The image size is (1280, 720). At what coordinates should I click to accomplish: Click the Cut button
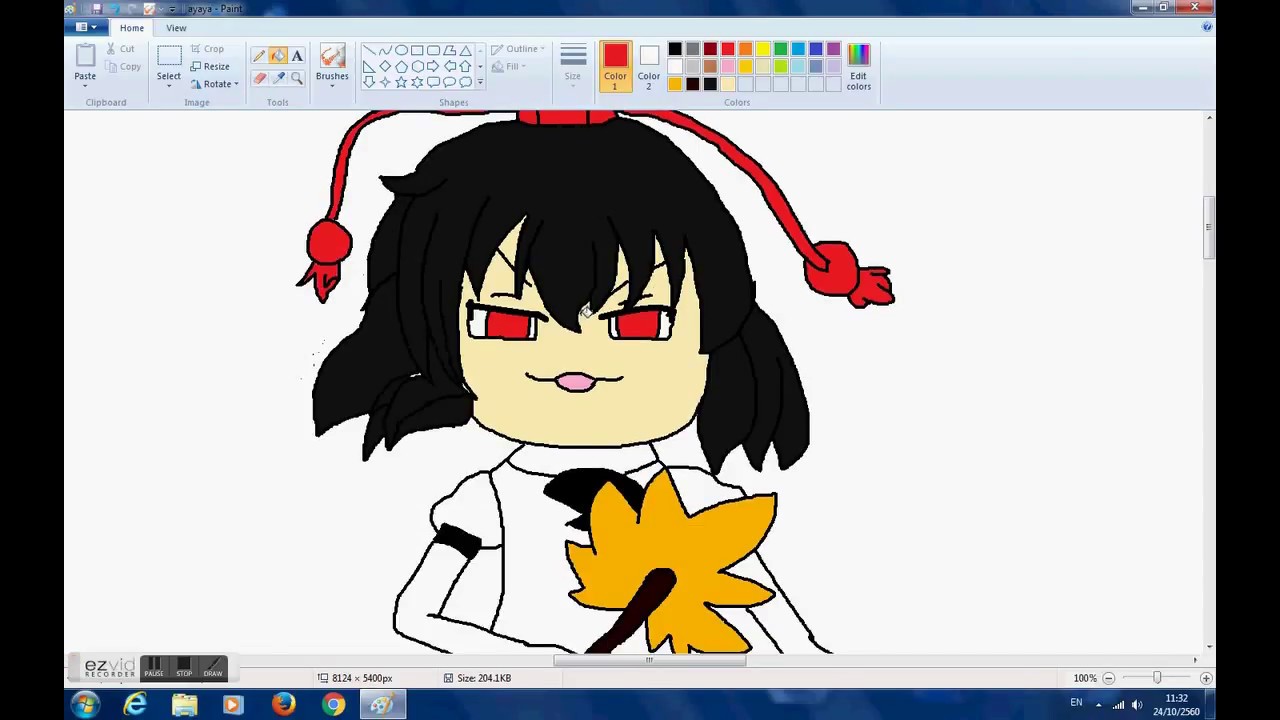click(121, 49)
